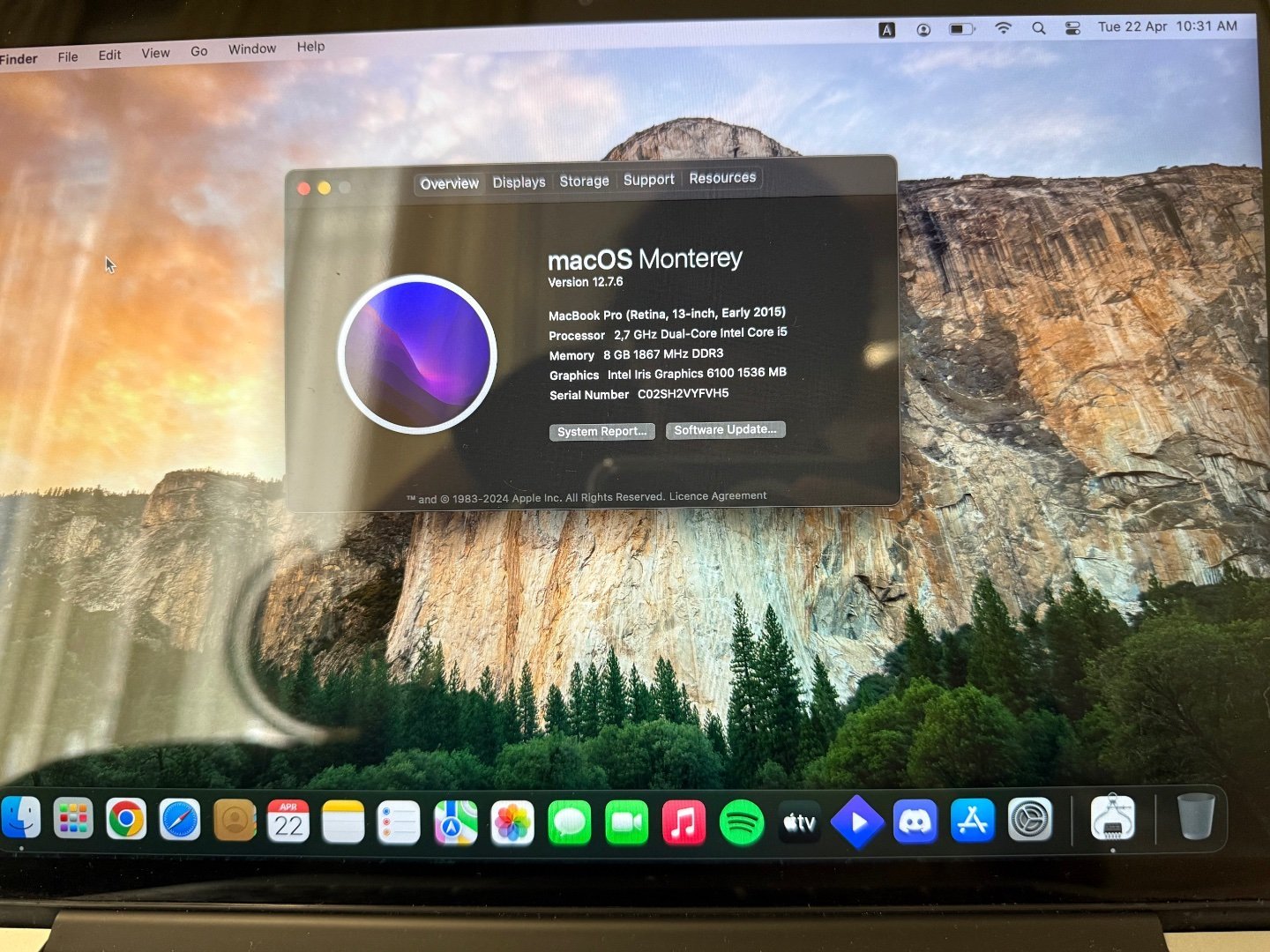The height and width of the screenshot is (952, 1270).
Task: Open System Preferences from the Dock
Action: (x=1030, y=820)
